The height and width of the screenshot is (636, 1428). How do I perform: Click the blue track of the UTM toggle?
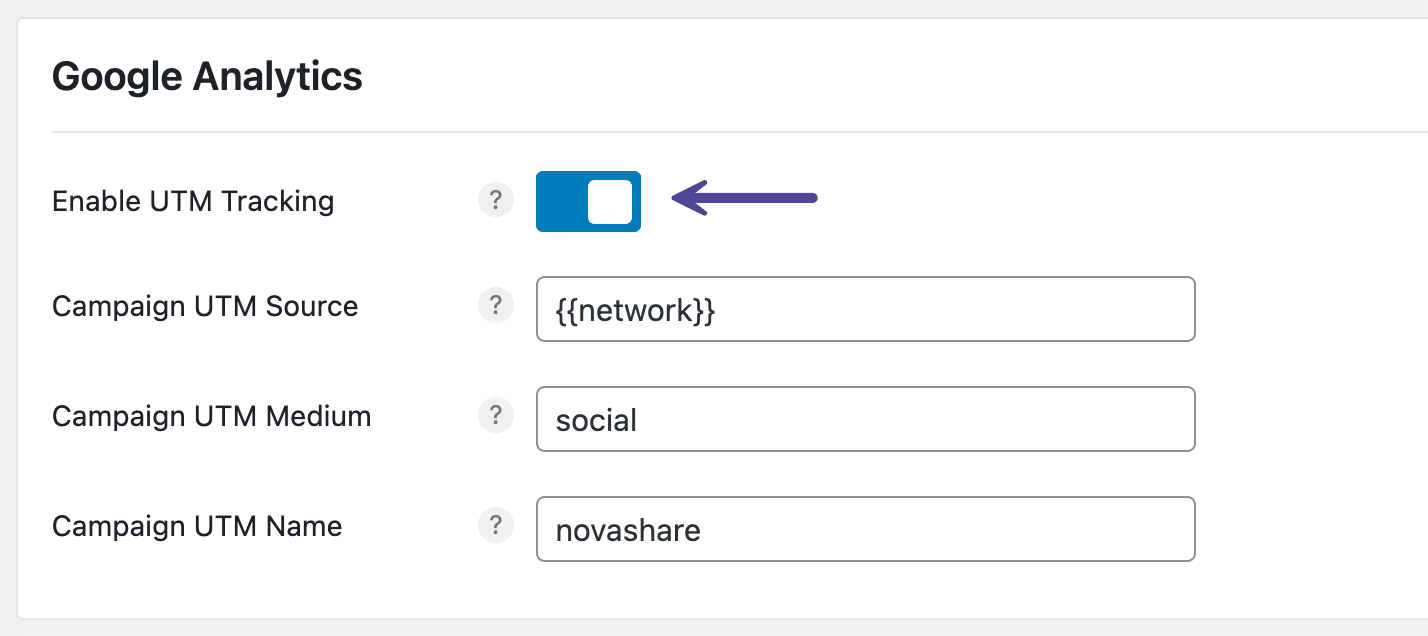point(560,201)
